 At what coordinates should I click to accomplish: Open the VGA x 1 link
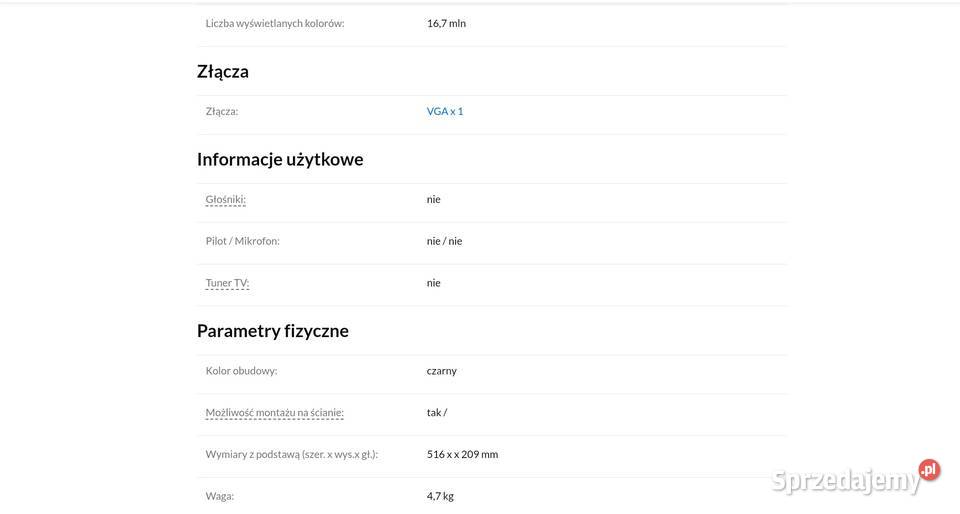click(444, 111)
